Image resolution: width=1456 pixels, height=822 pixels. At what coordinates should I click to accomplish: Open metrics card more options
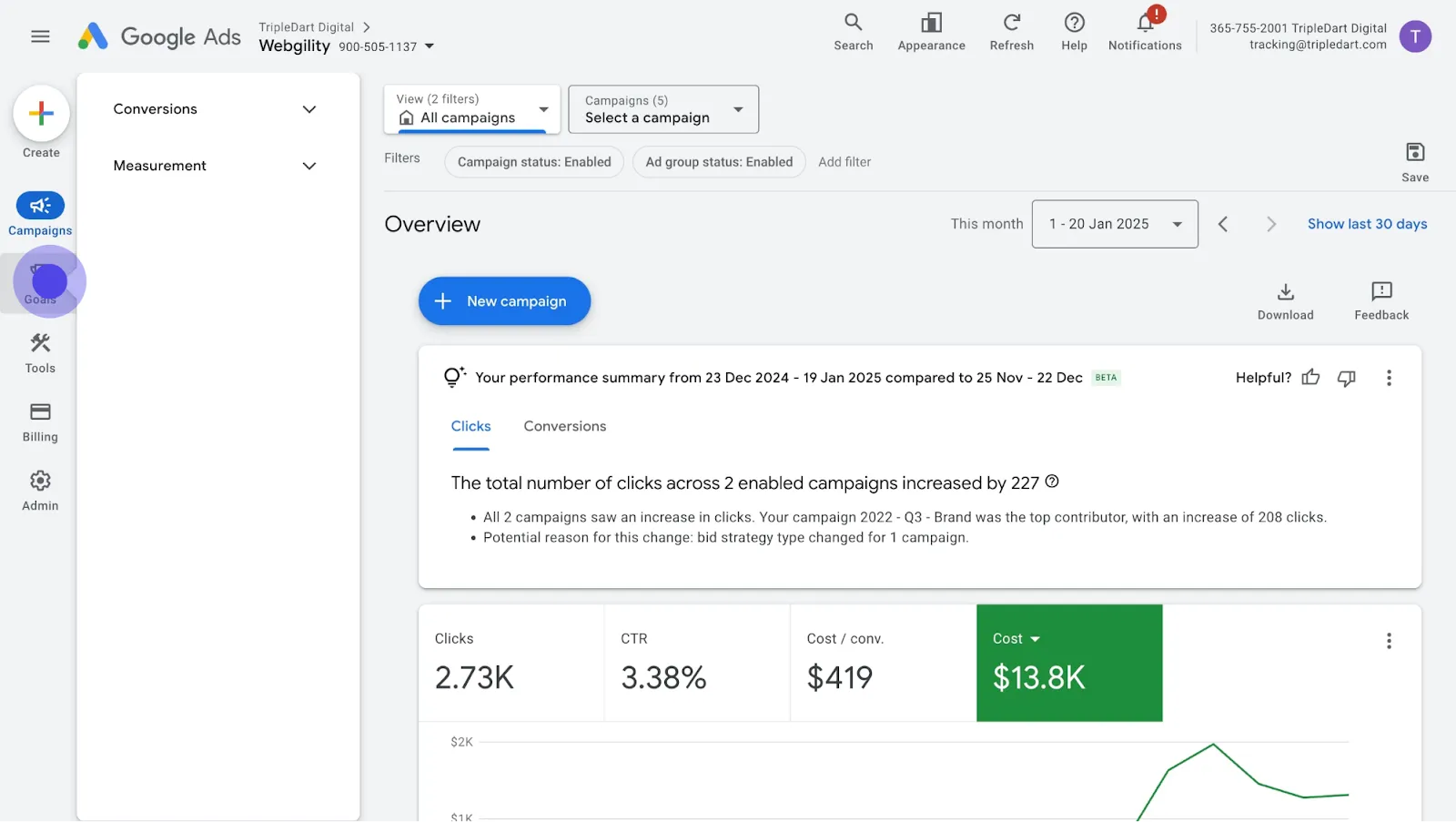click(1389, 641)
